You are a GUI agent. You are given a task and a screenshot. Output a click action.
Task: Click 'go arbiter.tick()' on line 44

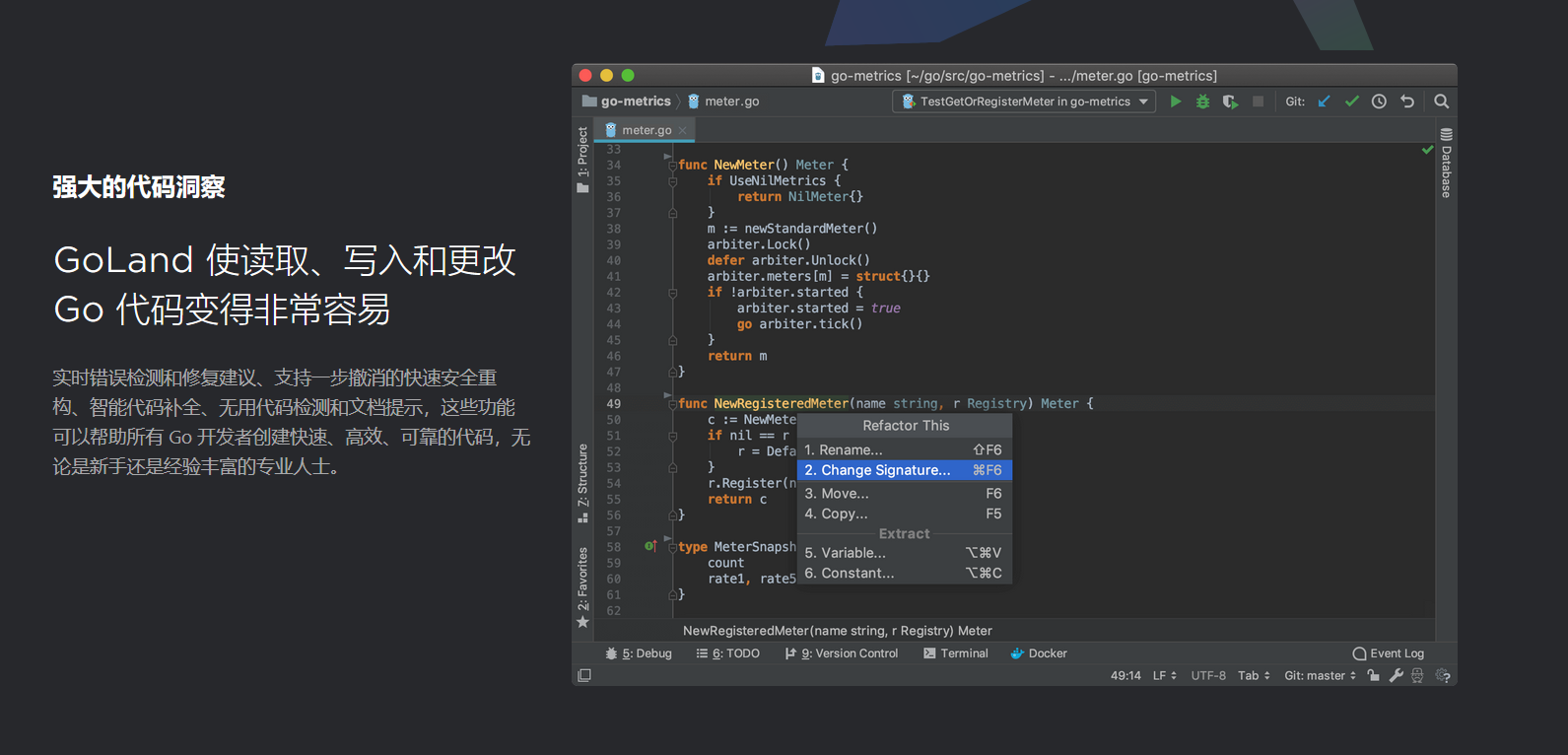click(x=799, y=324)
